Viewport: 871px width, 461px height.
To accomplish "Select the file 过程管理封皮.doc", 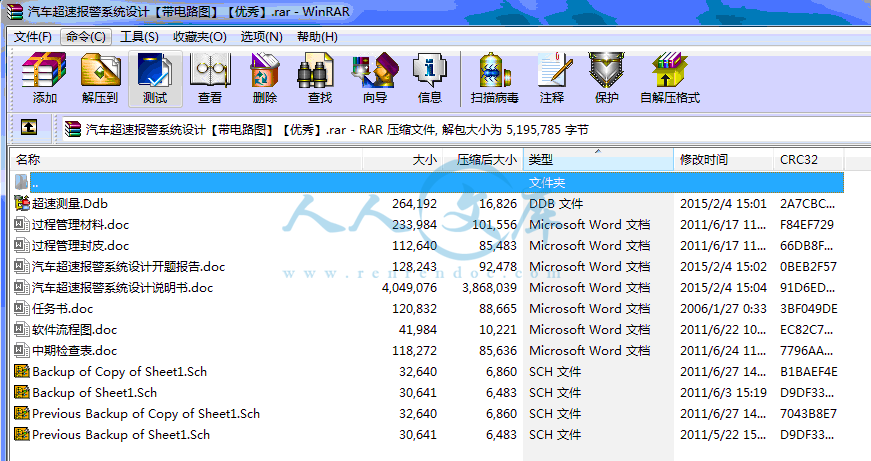I will 81,246.
